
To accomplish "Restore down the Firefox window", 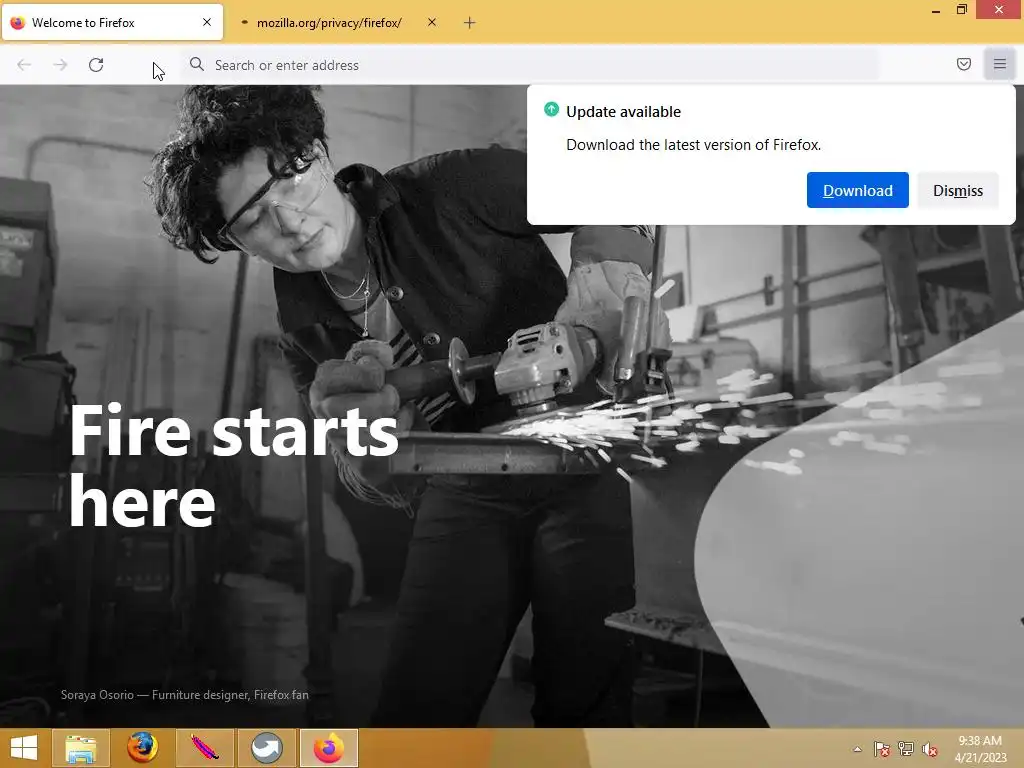I will (961, 9).
